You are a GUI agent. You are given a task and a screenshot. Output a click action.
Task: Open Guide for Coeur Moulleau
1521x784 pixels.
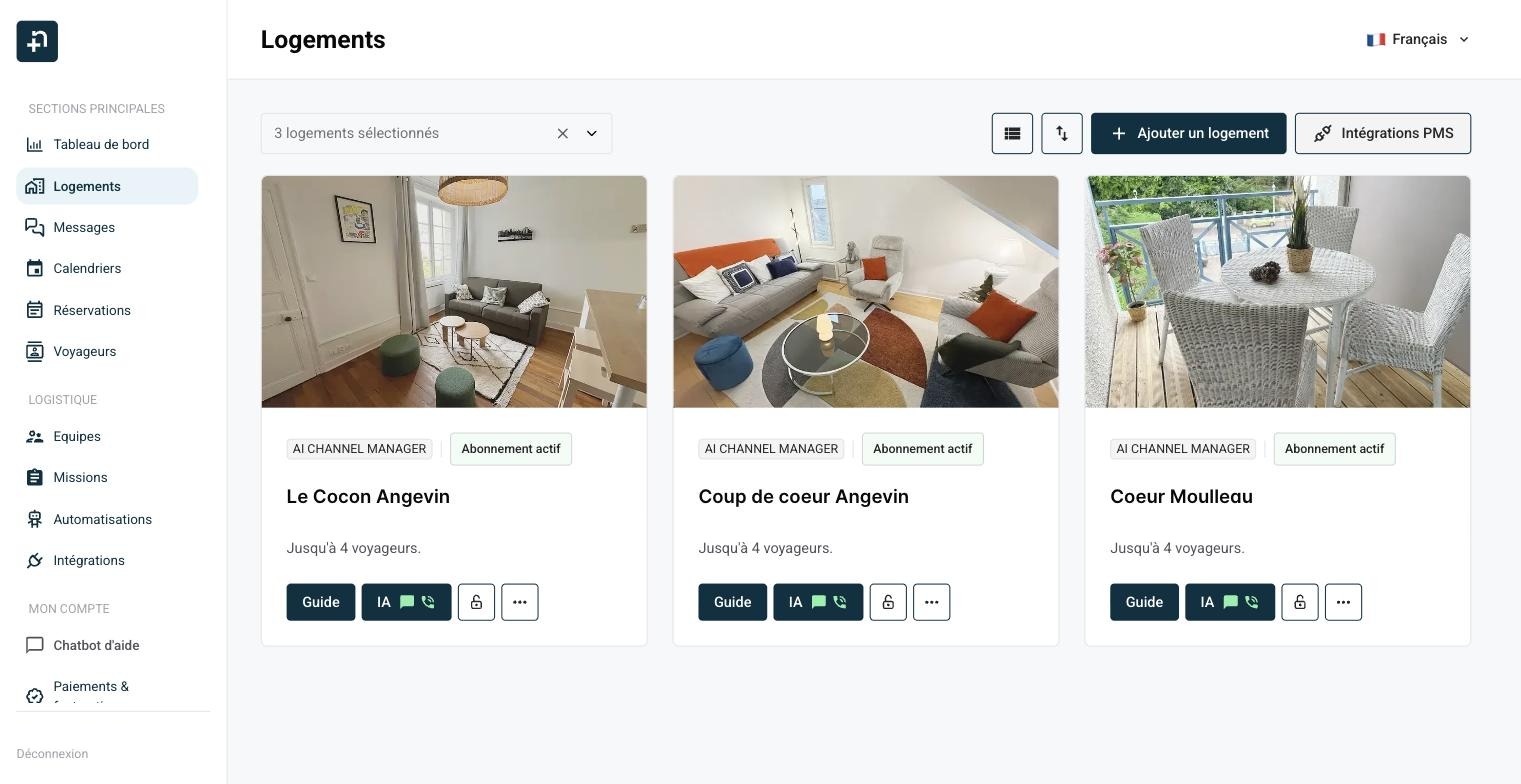[x=1144, y=602]
